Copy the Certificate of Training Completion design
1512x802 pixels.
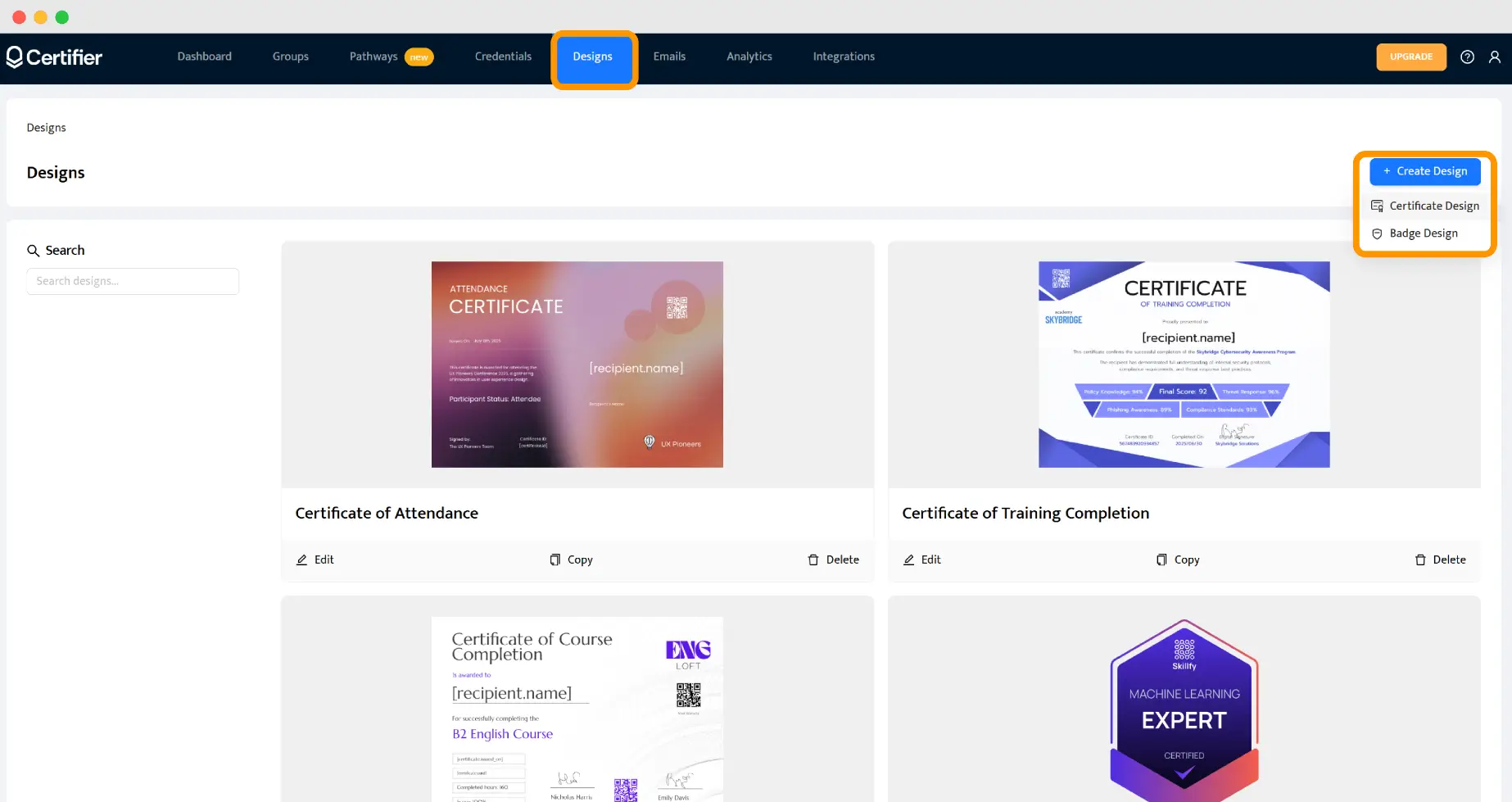click(1178, 560)
